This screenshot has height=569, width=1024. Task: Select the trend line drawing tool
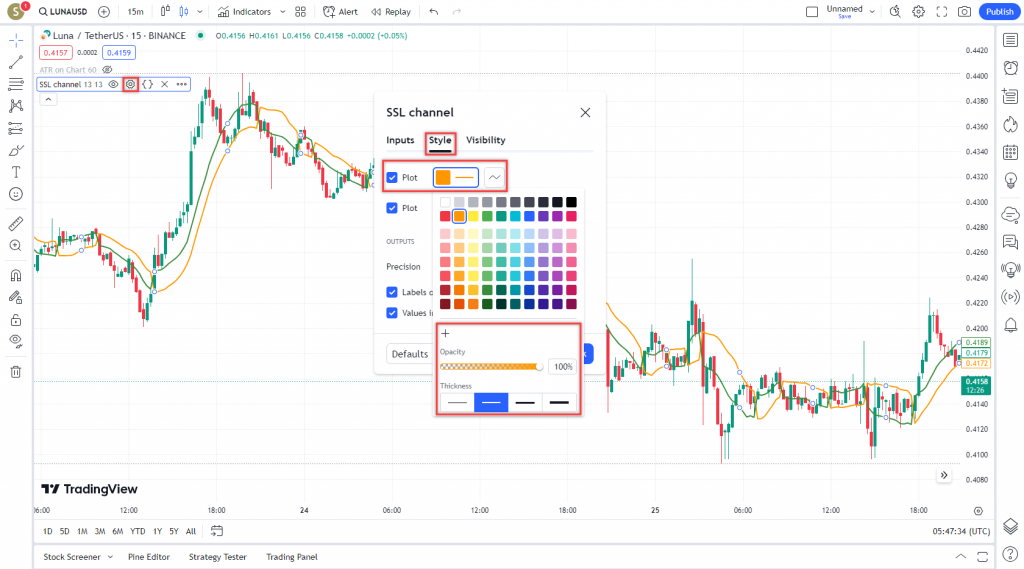pyautogui.click(x=16, y=63)
